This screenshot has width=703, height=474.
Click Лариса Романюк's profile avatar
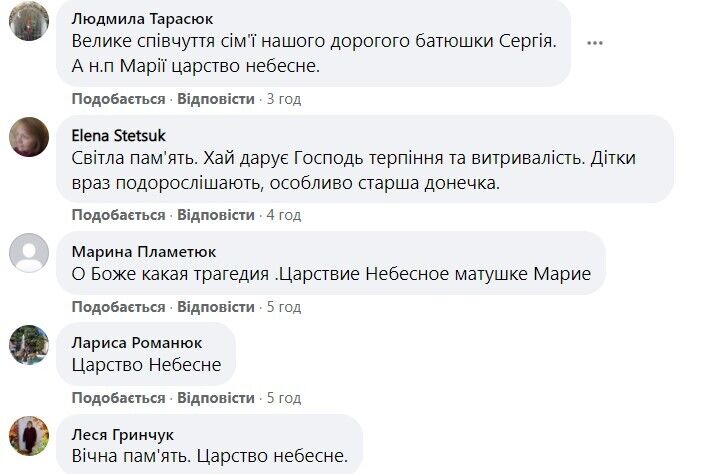(29, 345)
